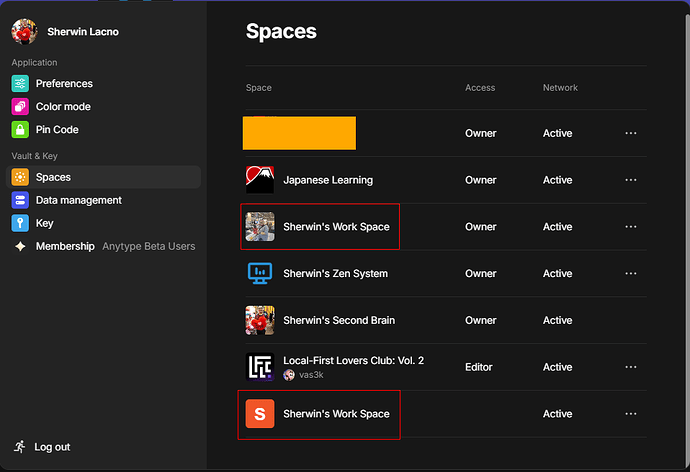Screen dimensions: 690x472
Task: Open three-dot menu for Local-First Lovers Club
Action: pyautogui.click(x=631, y=367)
